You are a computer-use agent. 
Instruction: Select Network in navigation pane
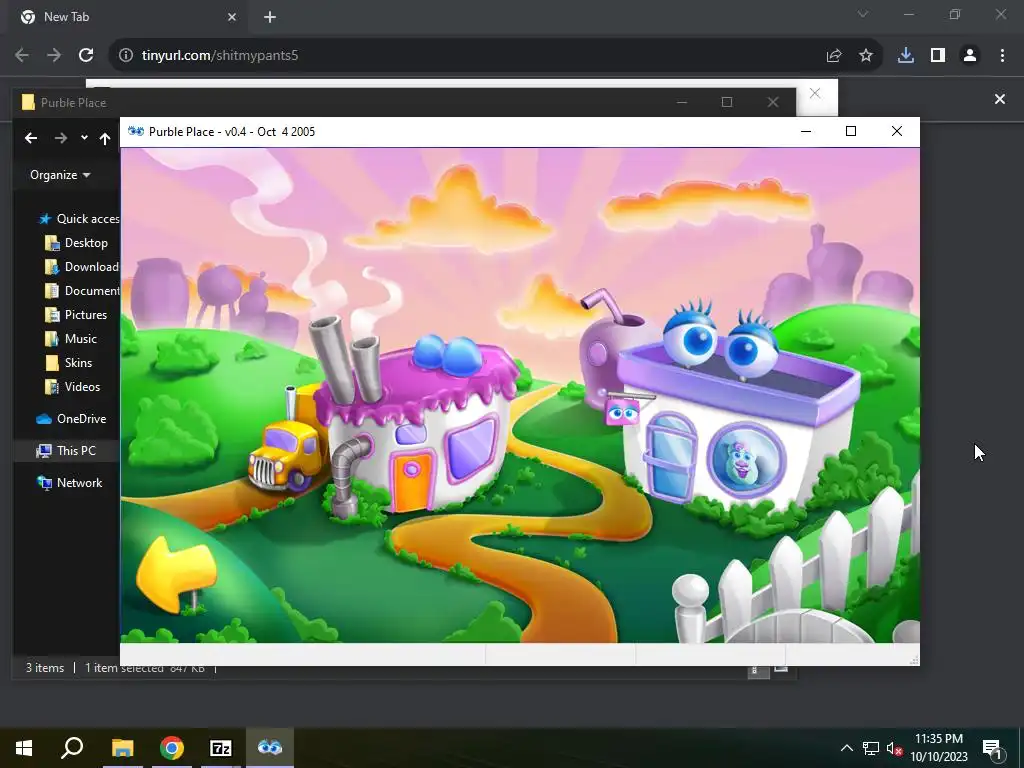(x=69, y=483)
